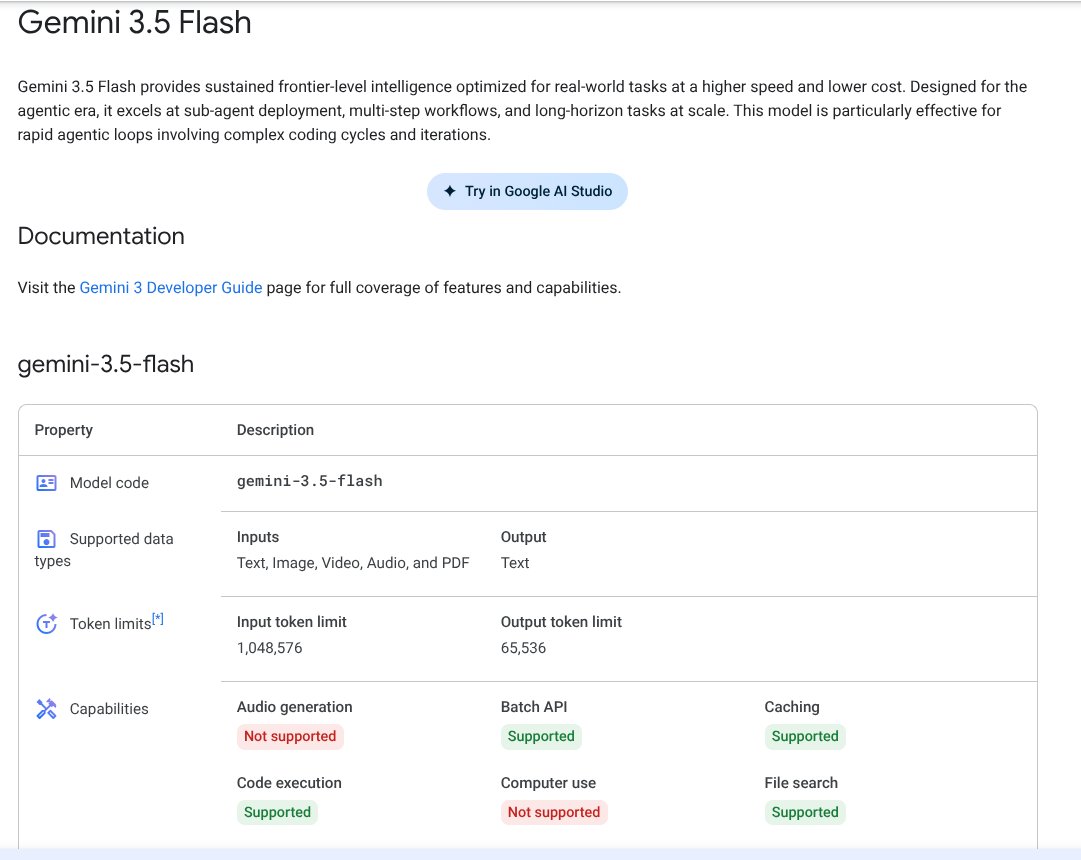The image size is (1081, 860).
Task: Click Supported badge under Code execution
Action: pos(277,812)
